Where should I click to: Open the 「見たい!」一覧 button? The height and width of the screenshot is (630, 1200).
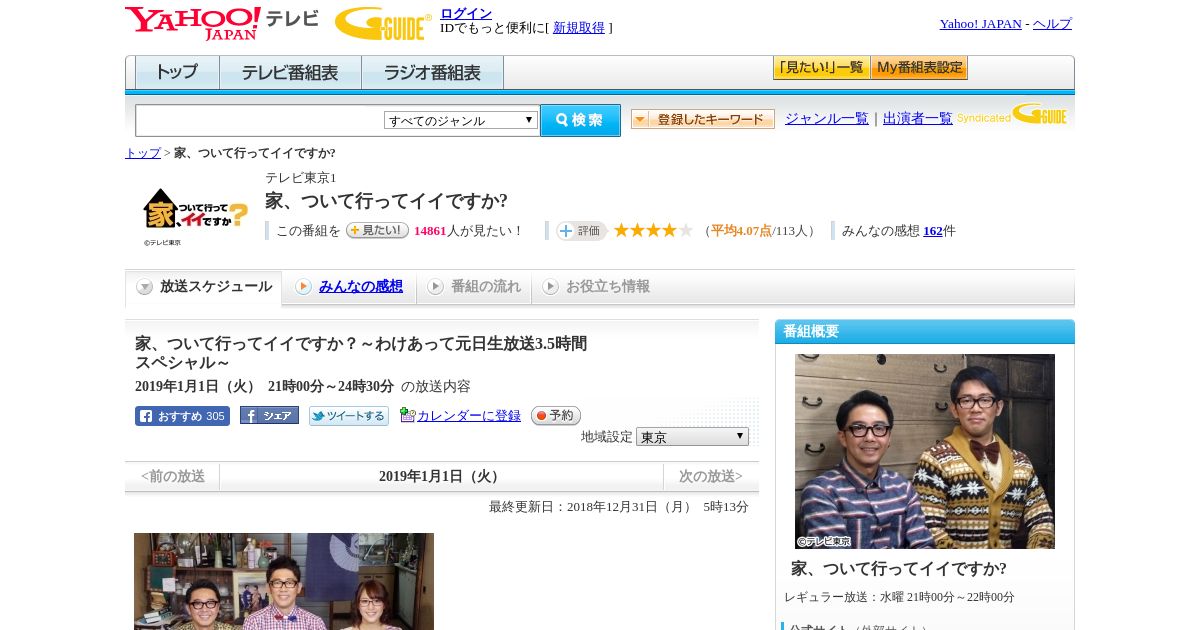coord(821,68)
